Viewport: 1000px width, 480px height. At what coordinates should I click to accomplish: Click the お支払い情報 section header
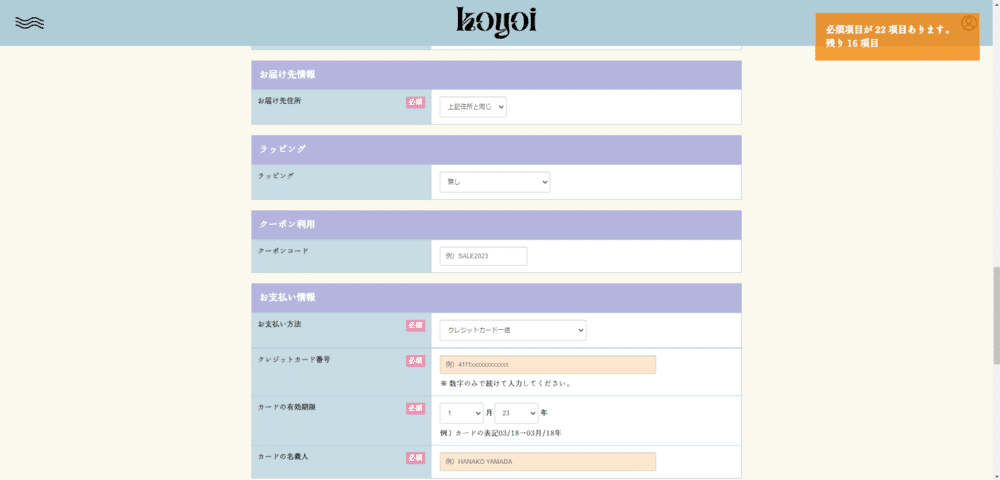tap(496, 298)
